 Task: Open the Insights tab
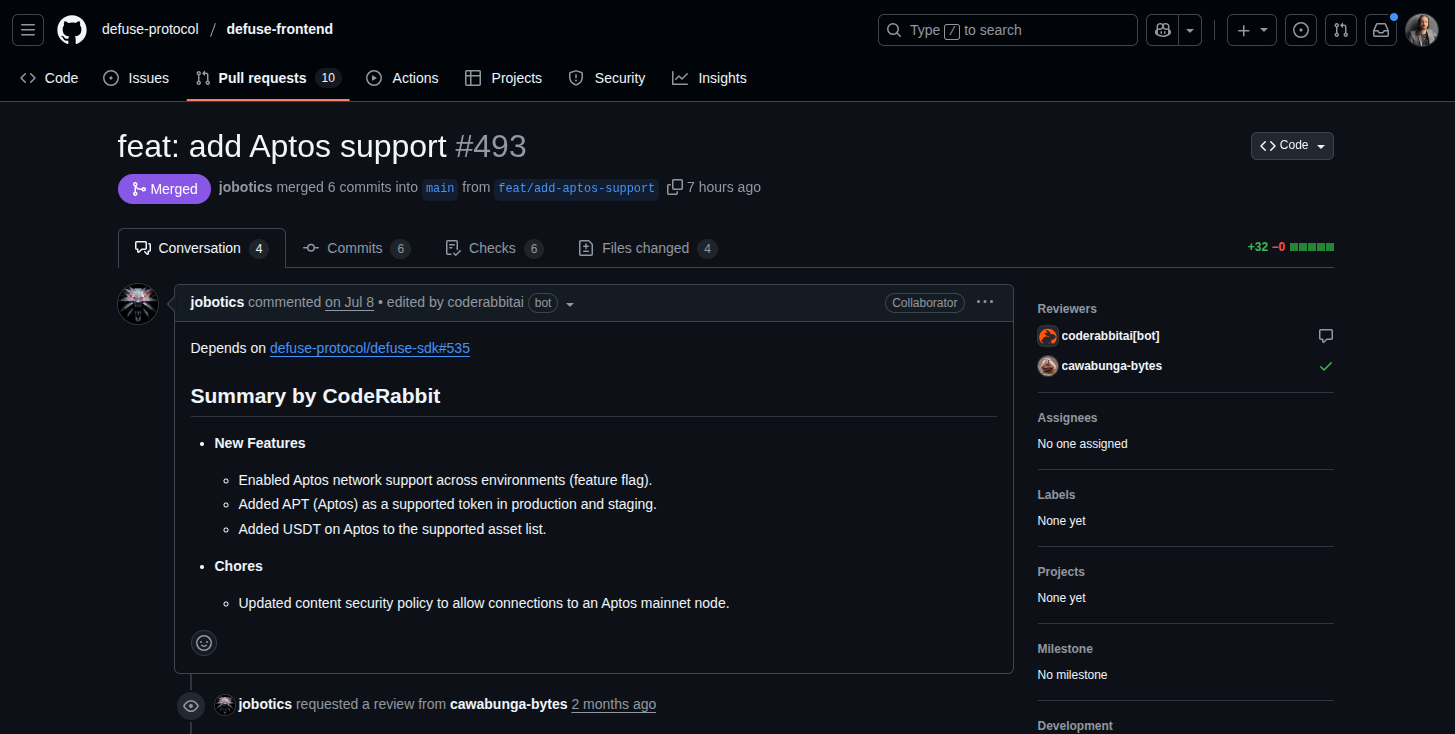coord(709,78)
